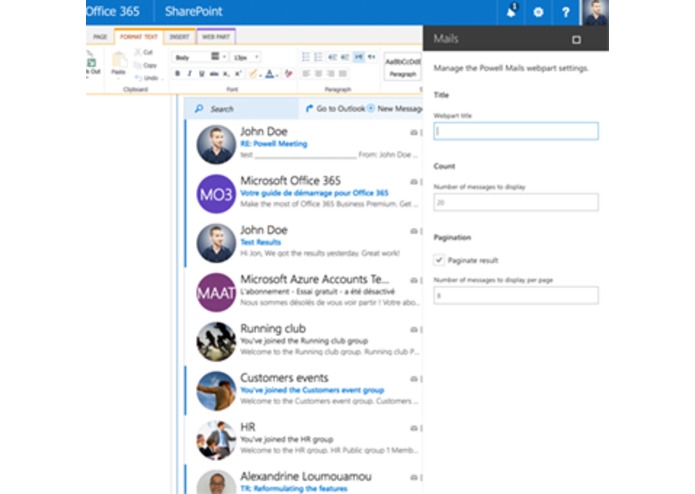Decrease paragraph indent

(x=332, y=57)
